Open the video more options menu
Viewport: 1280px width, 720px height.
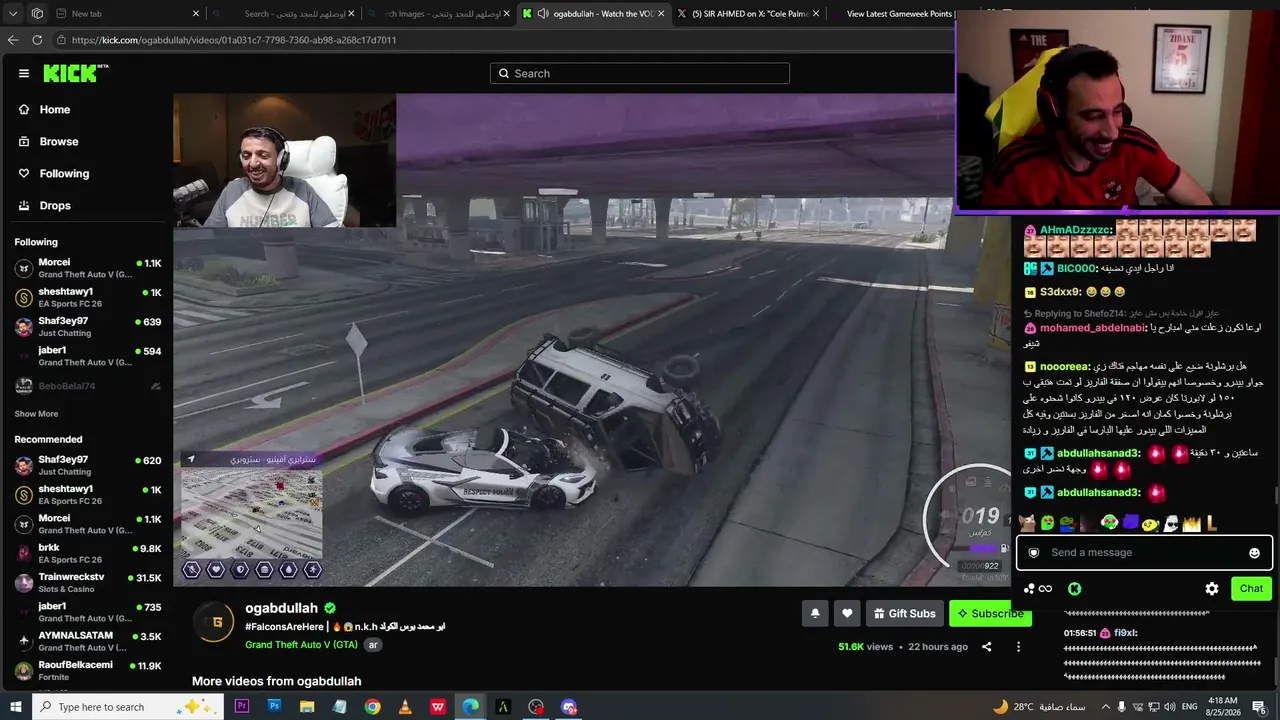[x=1018, y=647]
